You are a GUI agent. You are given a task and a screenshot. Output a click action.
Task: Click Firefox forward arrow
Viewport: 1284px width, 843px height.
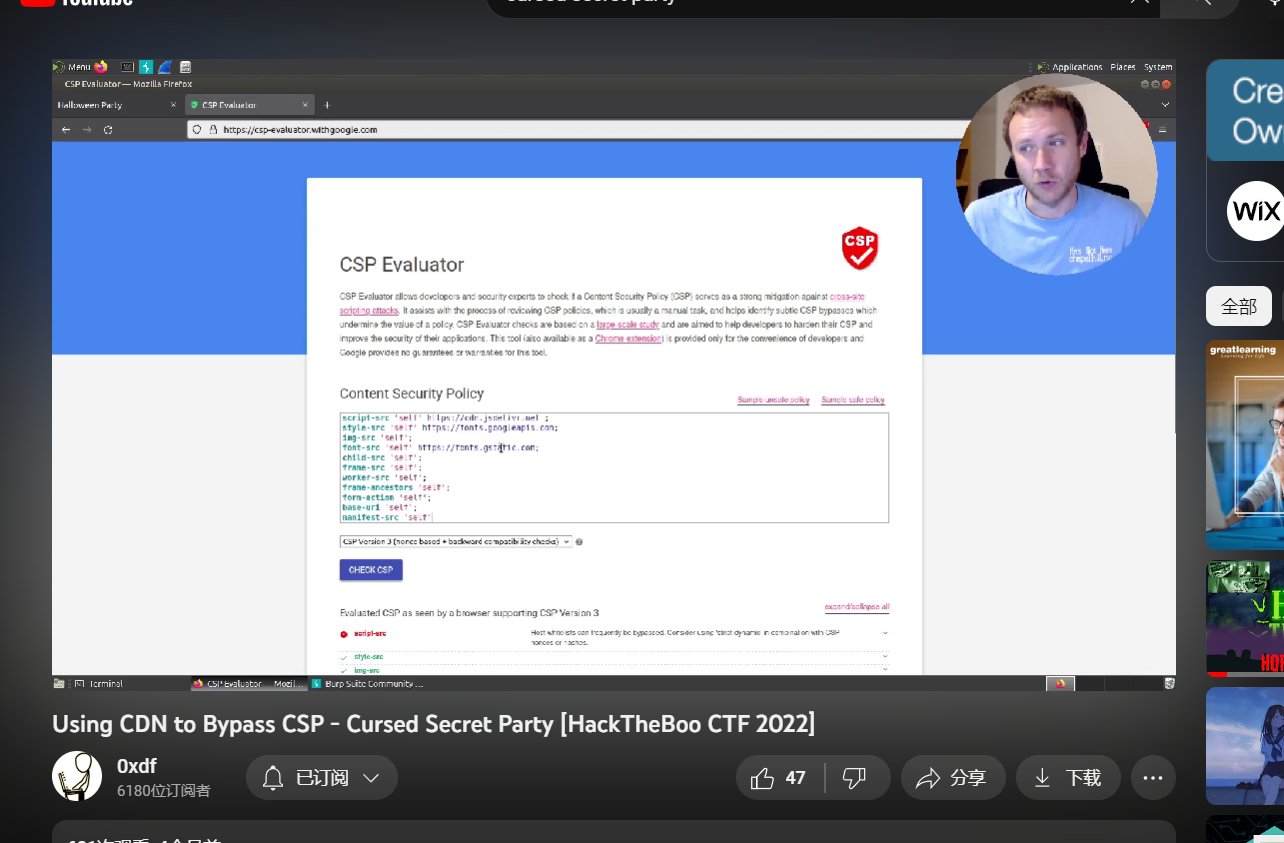(x=87, y=130)
